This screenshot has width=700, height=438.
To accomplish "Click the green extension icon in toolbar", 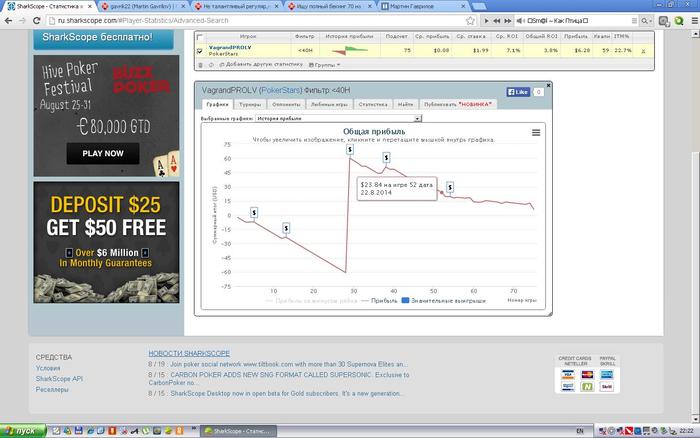I will click(679, 21).
